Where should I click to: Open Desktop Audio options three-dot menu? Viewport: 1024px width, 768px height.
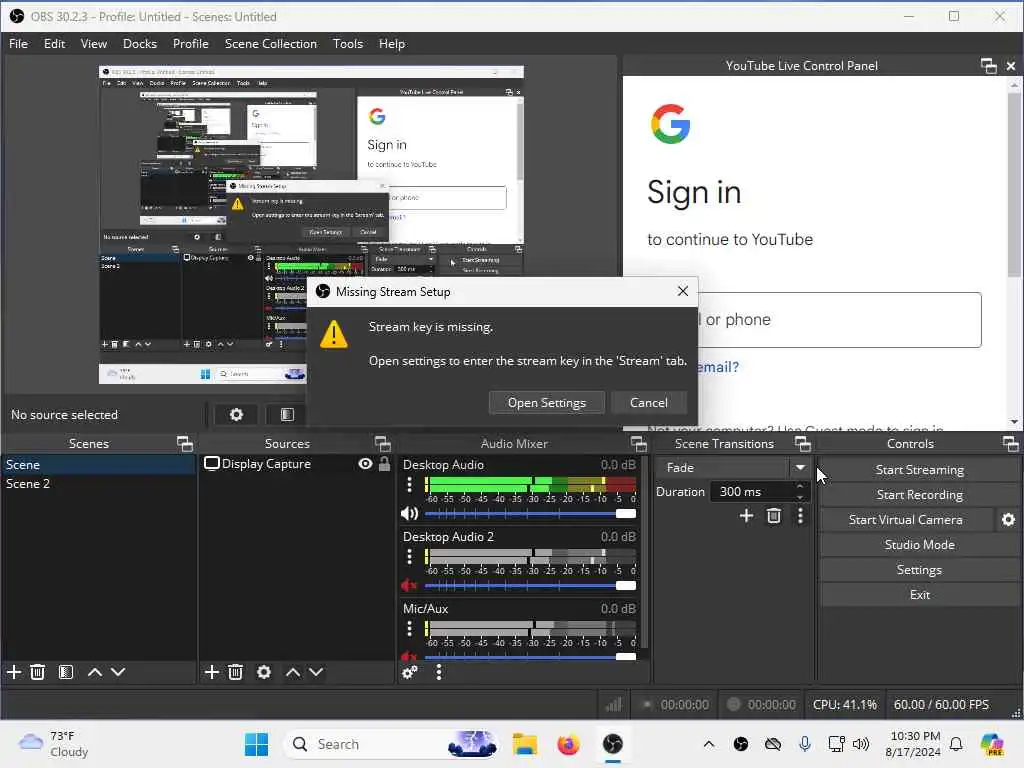tap(409, 485)
